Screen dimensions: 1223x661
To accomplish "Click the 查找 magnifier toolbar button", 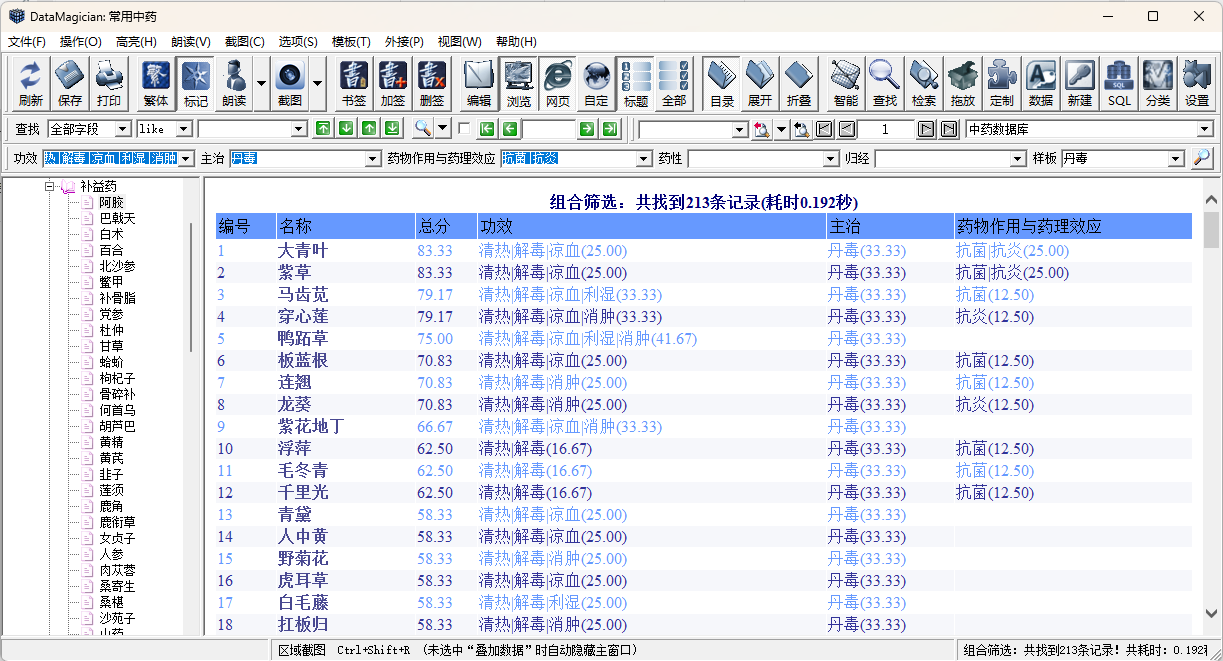I will coord(885,84).
